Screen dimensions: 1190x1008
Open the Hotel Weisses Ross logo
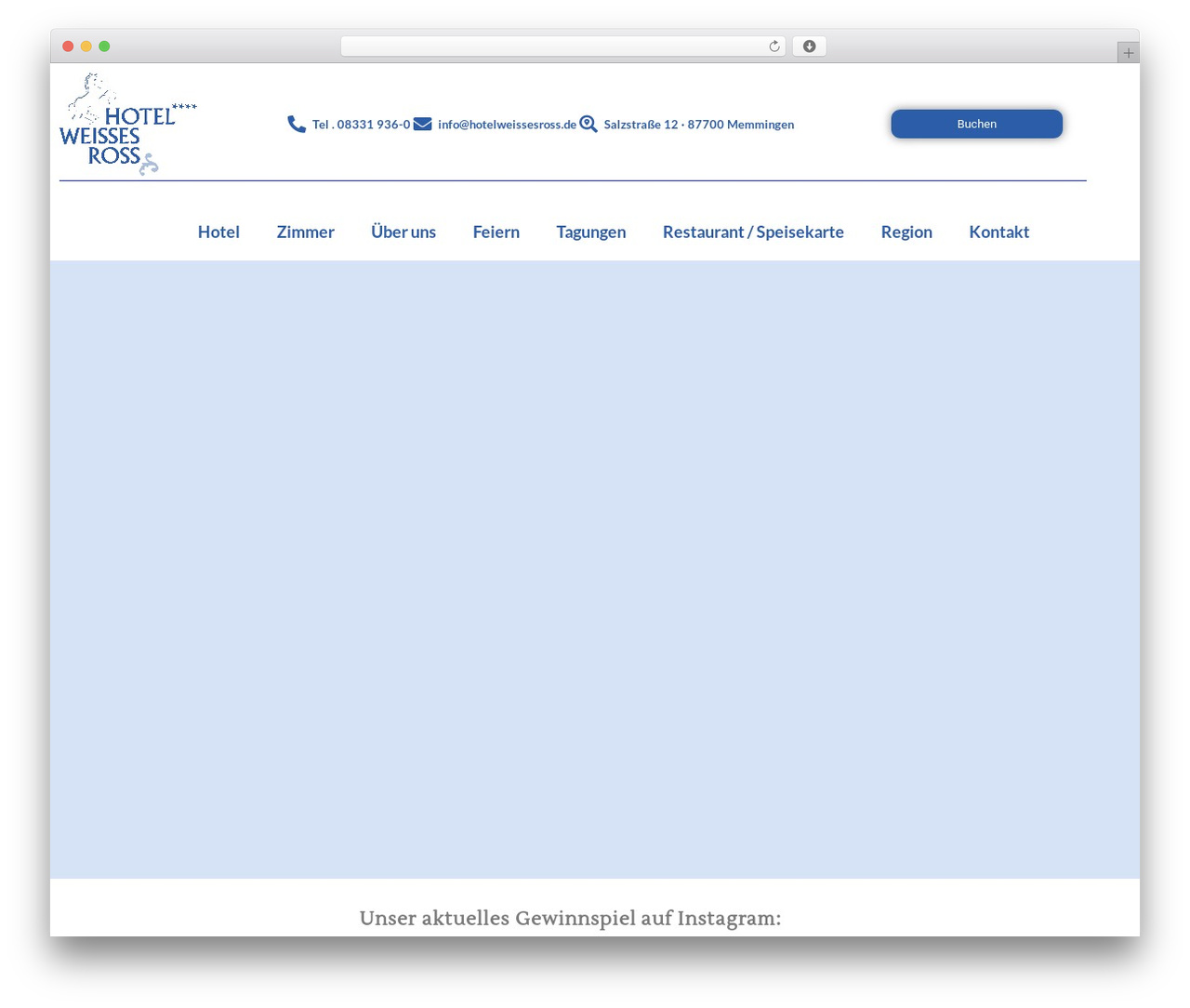point(128,124)
